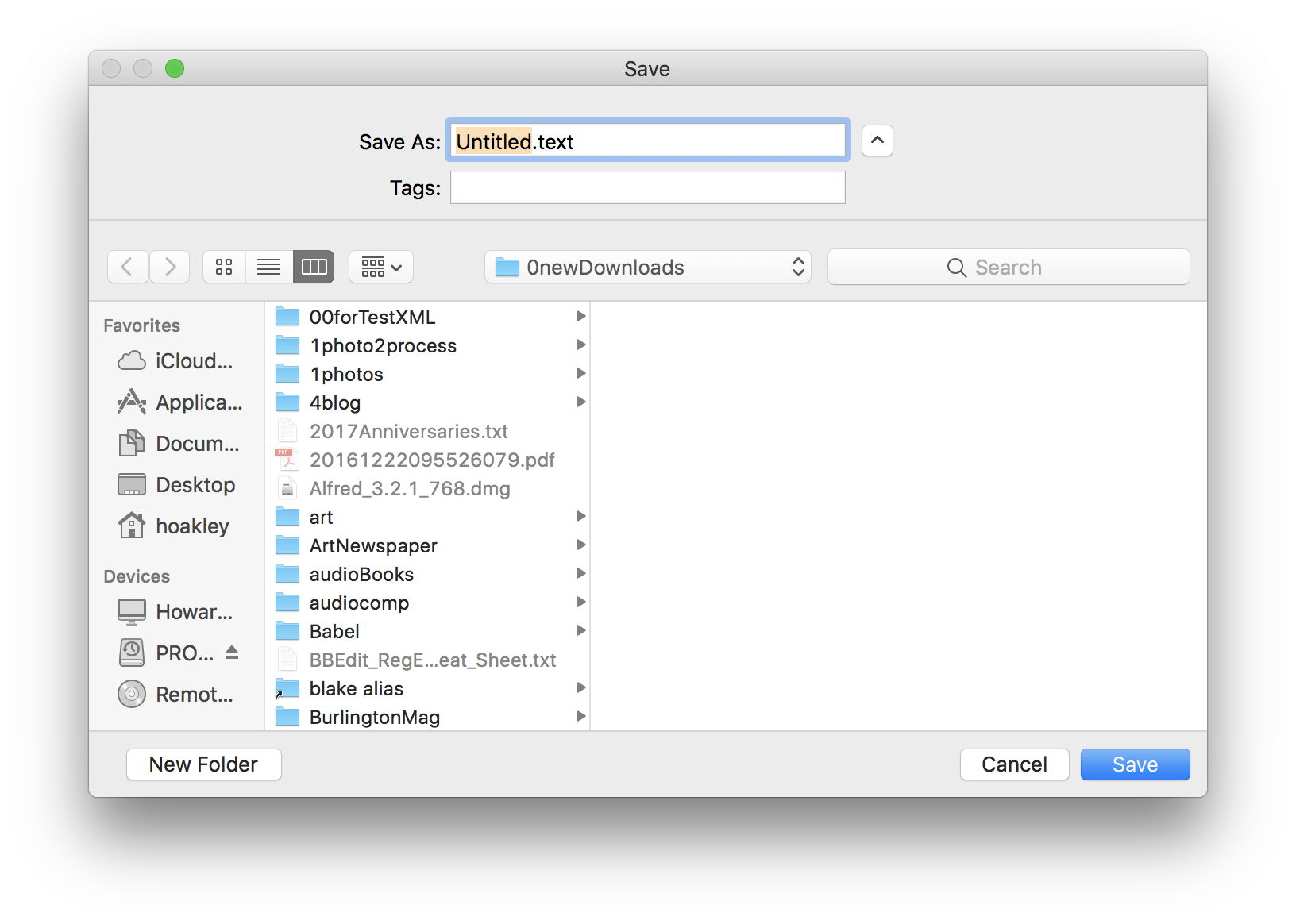
Task: Eject the PRO... disk
Action: click(232, 653)
